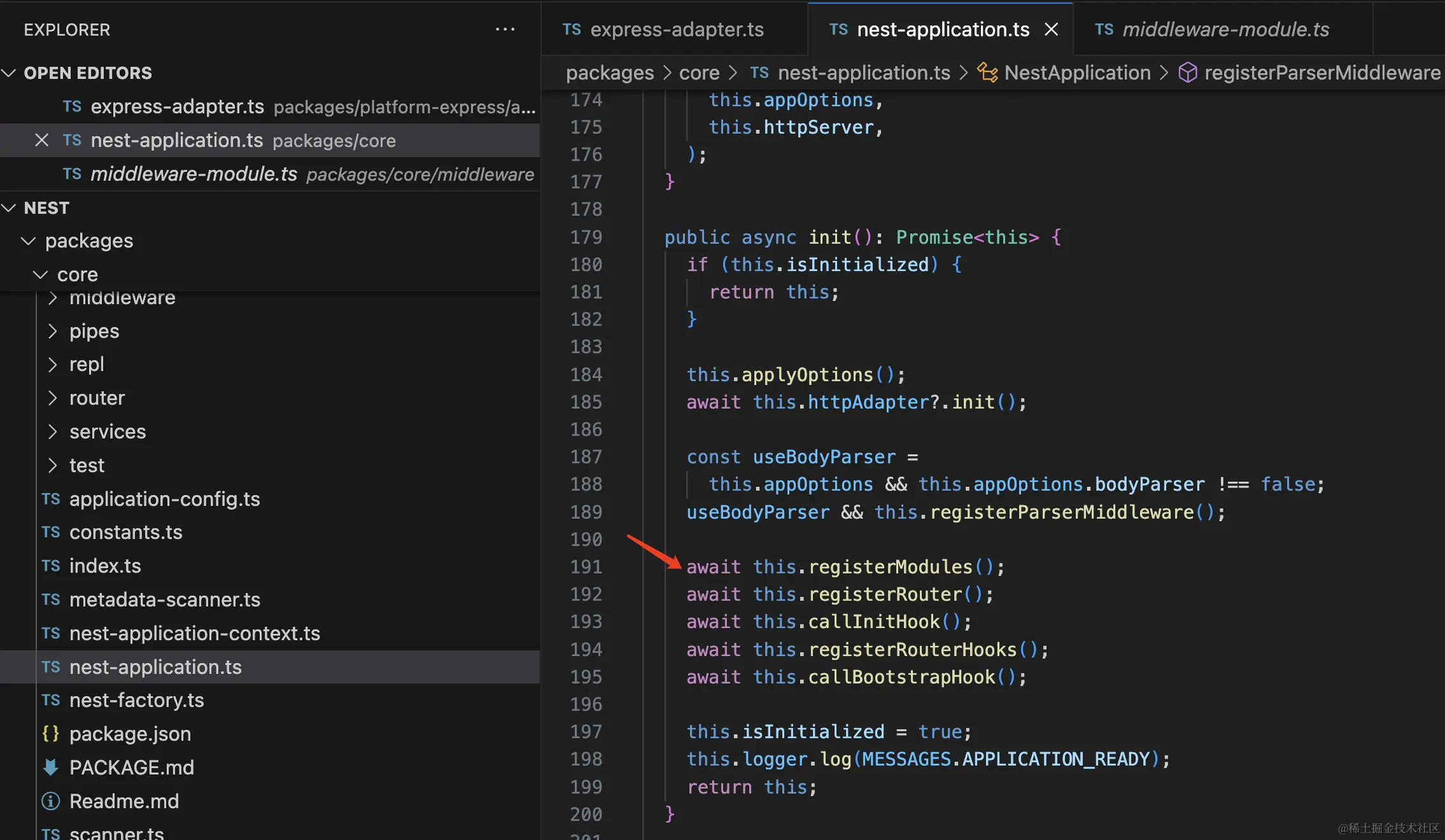Click registerRouterHooks on line 194
This screenshot has width=1445, height=840.
pyautogui.click(x=913, y=649)
